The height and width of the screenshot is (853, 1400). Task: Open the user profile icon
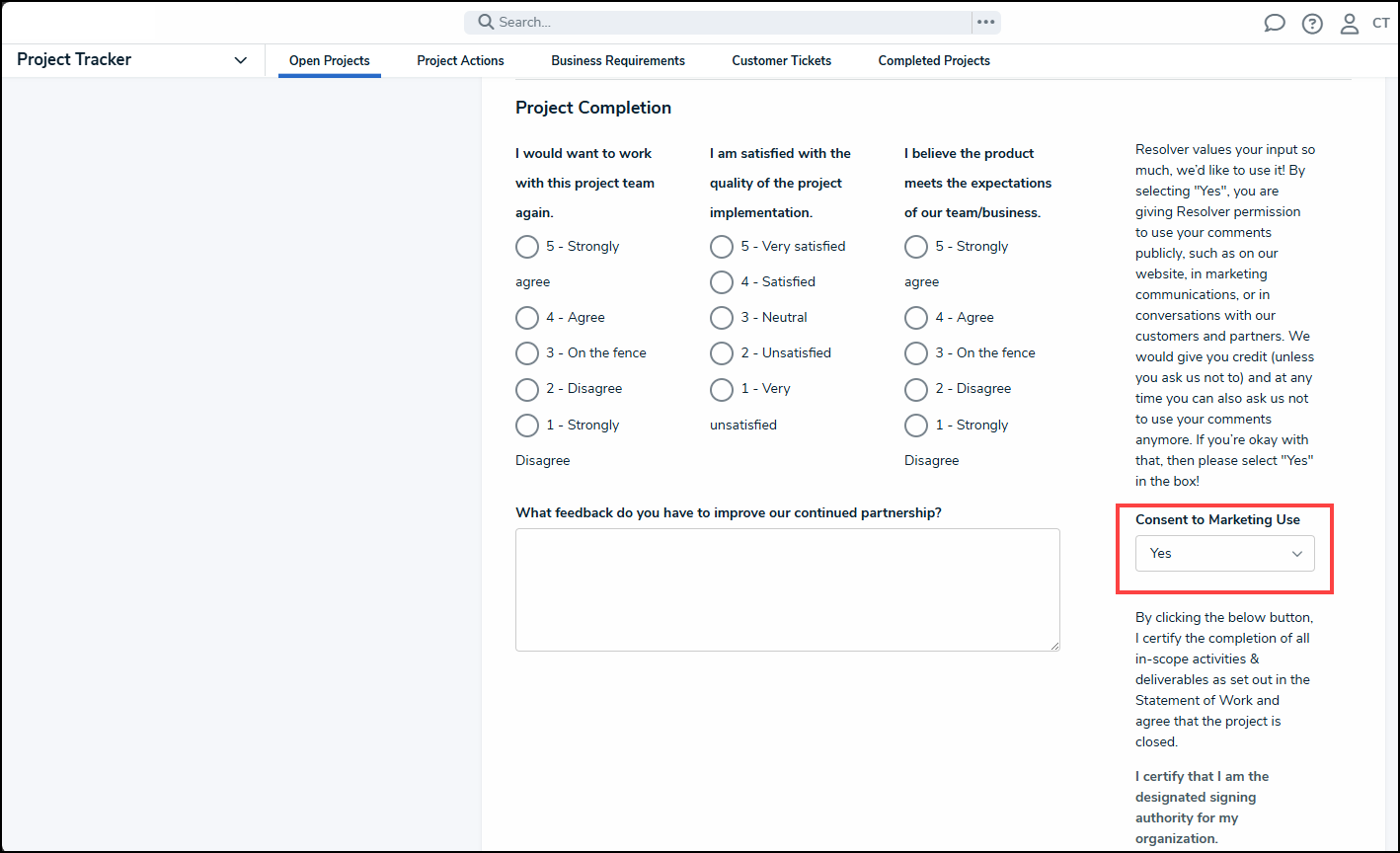[1349, 24]
